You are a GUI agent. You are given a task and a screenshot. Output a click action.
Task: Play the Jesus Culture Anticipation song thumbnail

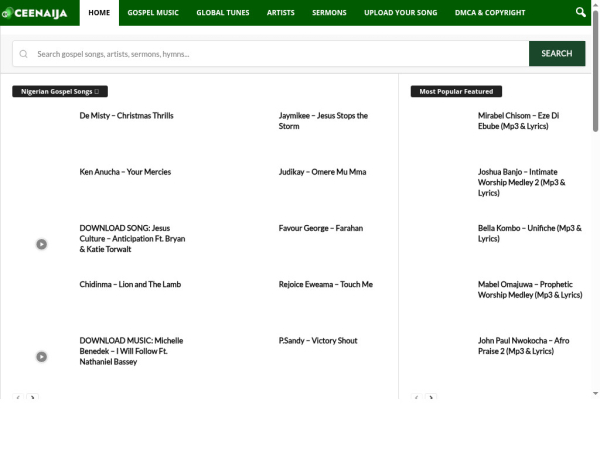click(x=42, y=244)
